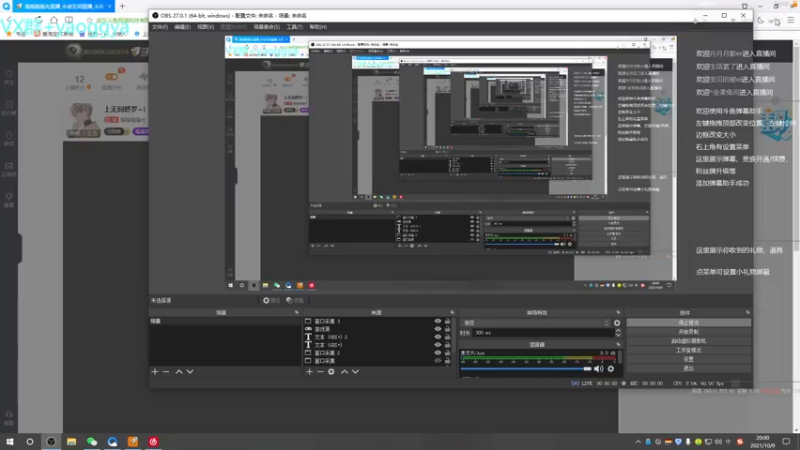Image resolution: width=800 pixels, height=450 pixels.
Task: Bookmark page with browser star icon
Action: pyautogui.click(x=89, y=20)
